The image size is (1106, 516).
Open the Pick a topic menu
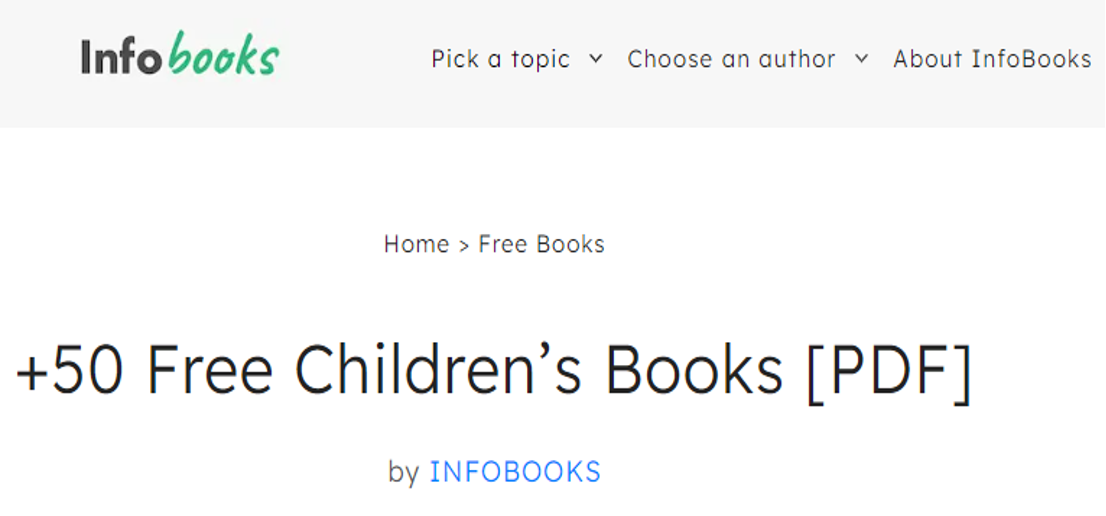pos(501,59)
